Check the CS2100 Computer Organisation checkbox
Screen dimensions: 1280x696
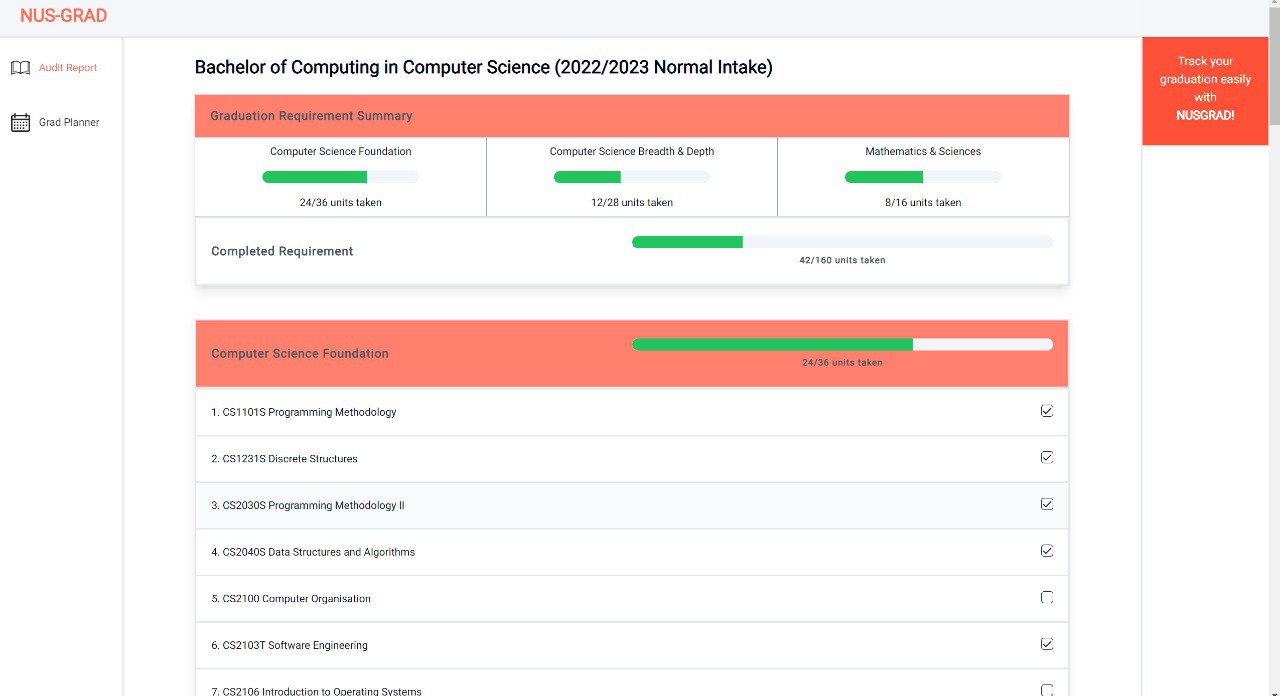[x=1047, y=597]
